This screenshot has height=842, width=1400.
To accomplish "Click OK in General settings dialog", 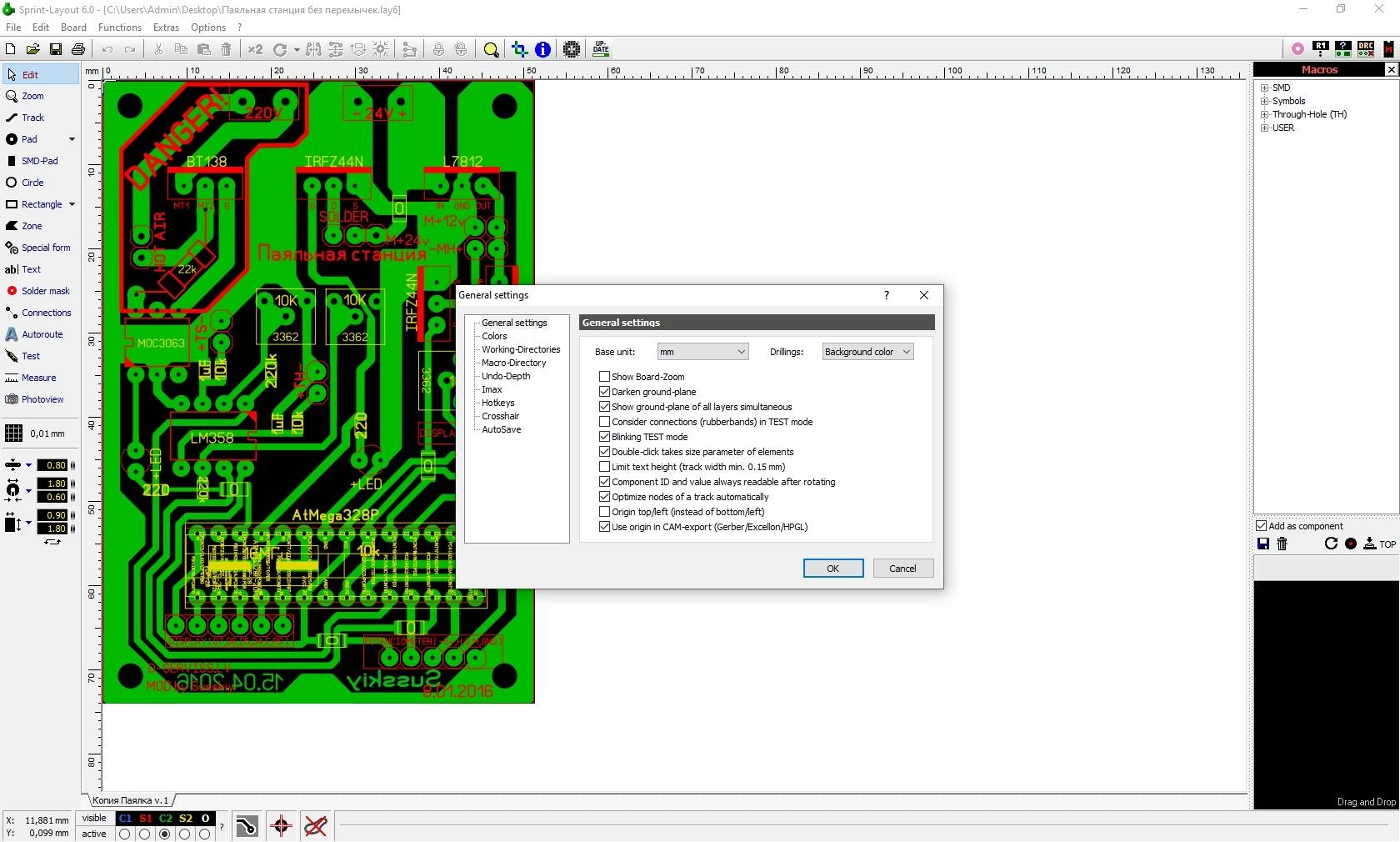I will click(833, 569).
